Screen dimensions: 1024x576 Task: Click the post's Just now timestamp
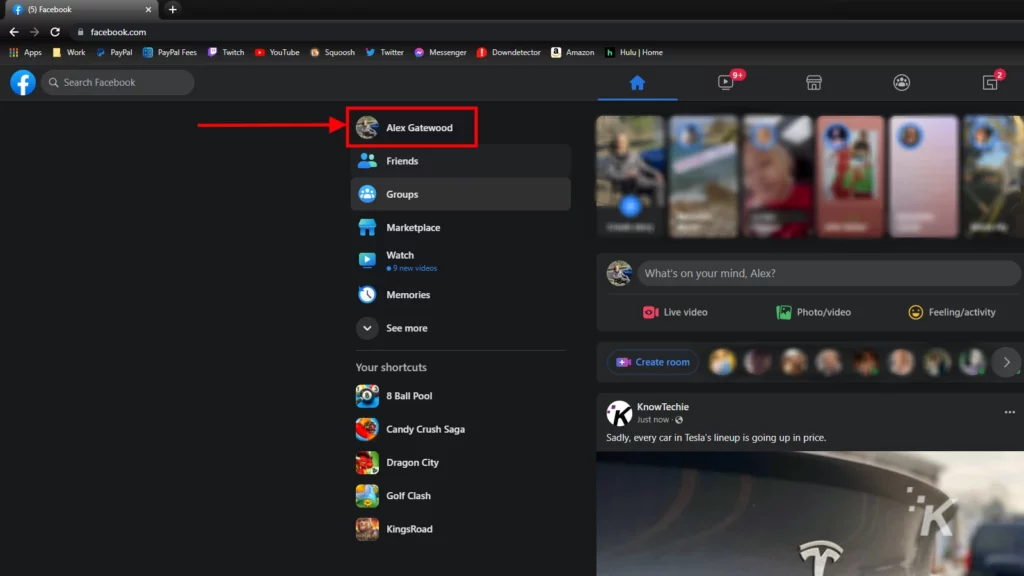[653, 420]
